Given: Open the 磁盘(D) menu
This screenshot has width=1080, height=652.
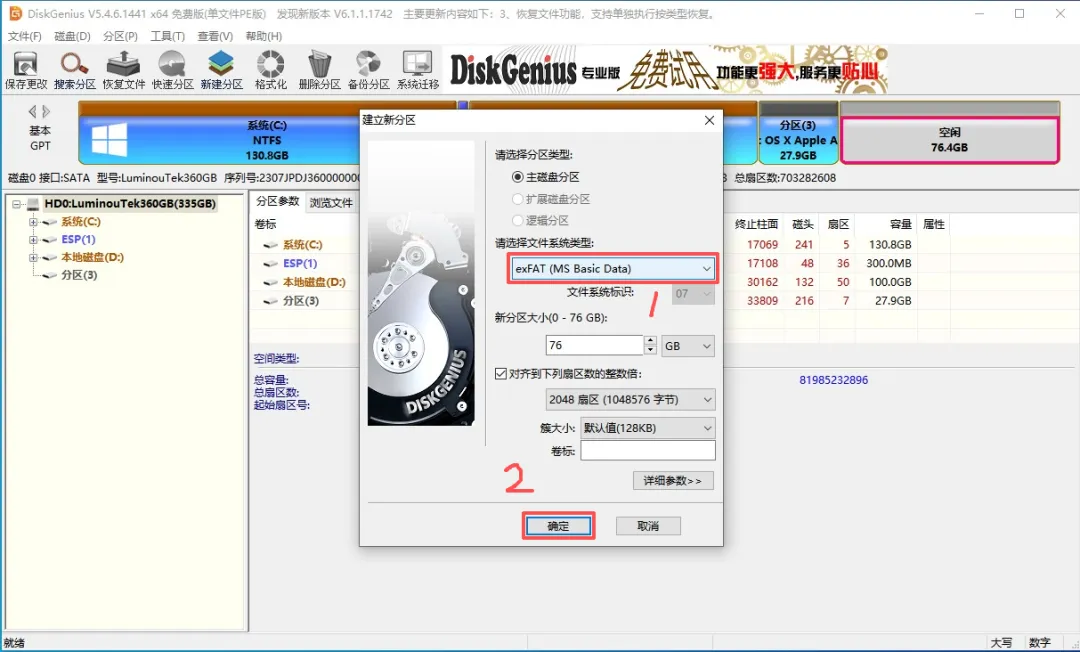Looking at the screenshot, I should pos(72,36).
